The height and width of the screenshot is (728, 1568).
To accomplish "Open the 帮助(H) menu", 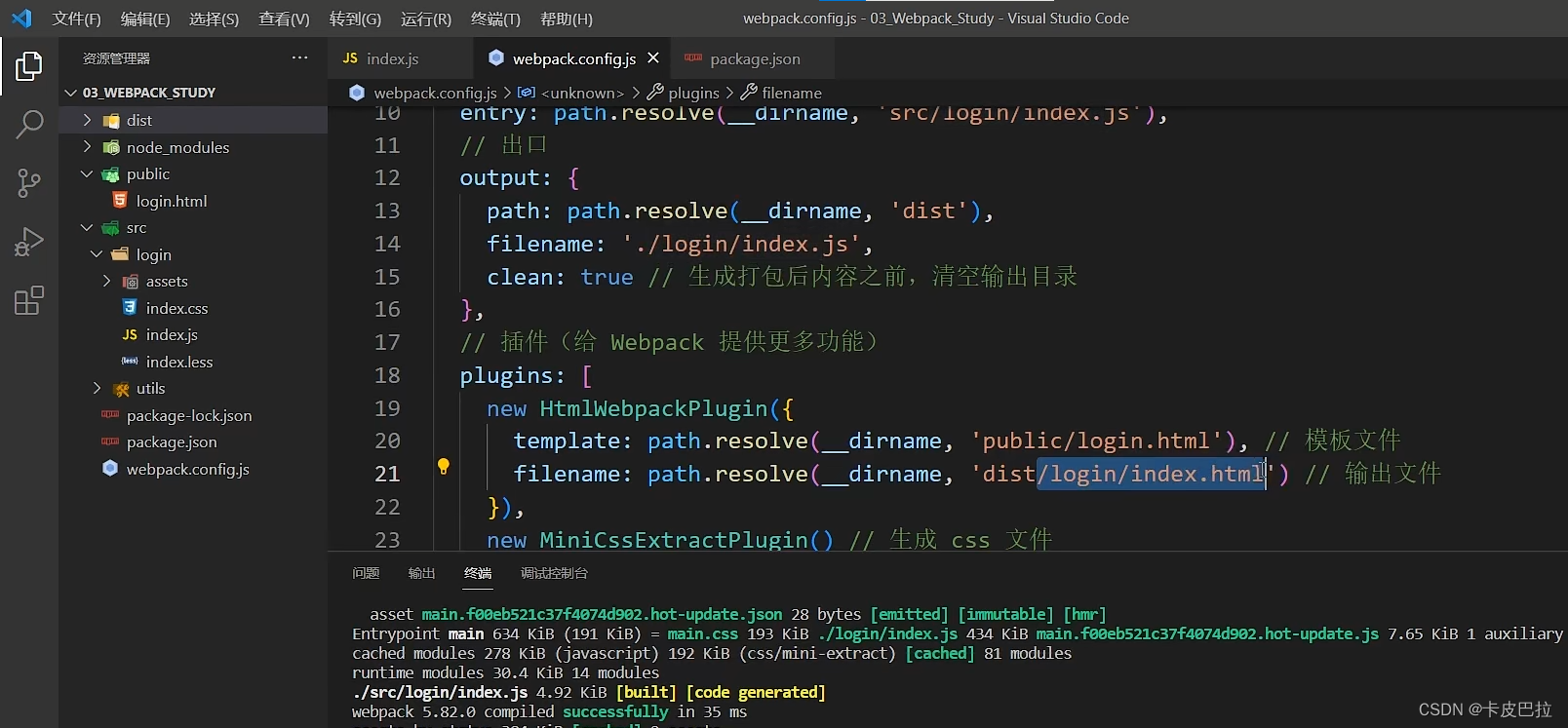I will (566, 19).
